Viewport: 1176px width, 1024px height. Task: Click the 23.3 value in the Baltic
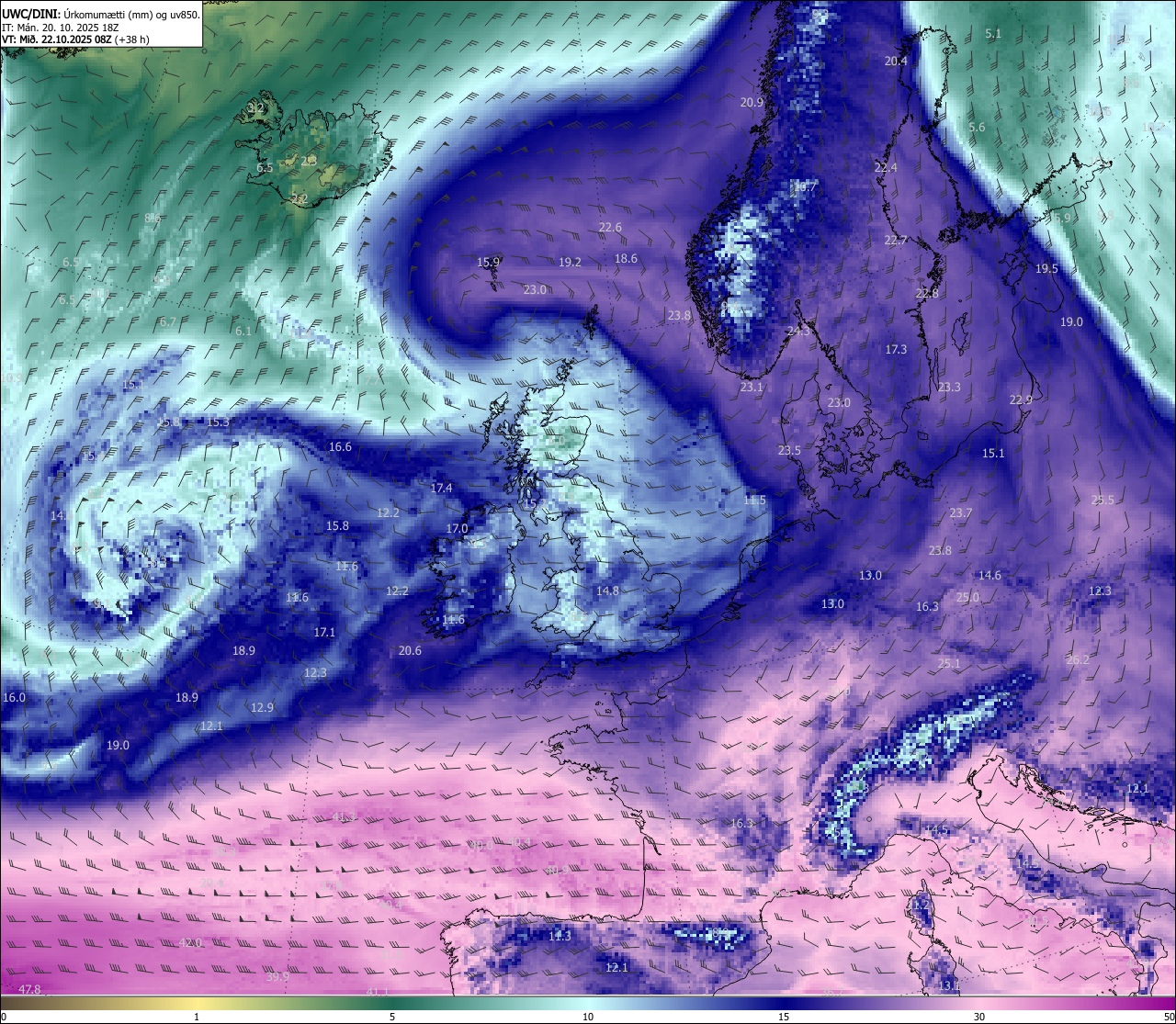949,388
